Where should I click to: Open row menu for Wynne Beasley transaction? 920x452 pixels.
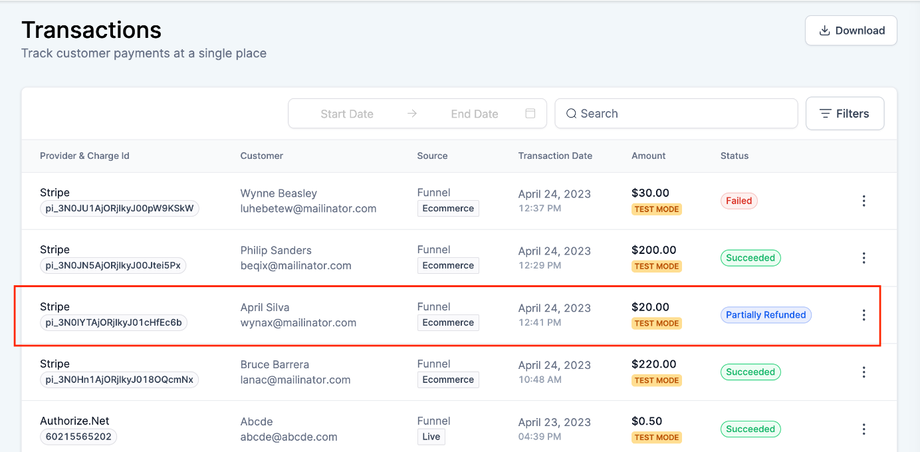864,201
